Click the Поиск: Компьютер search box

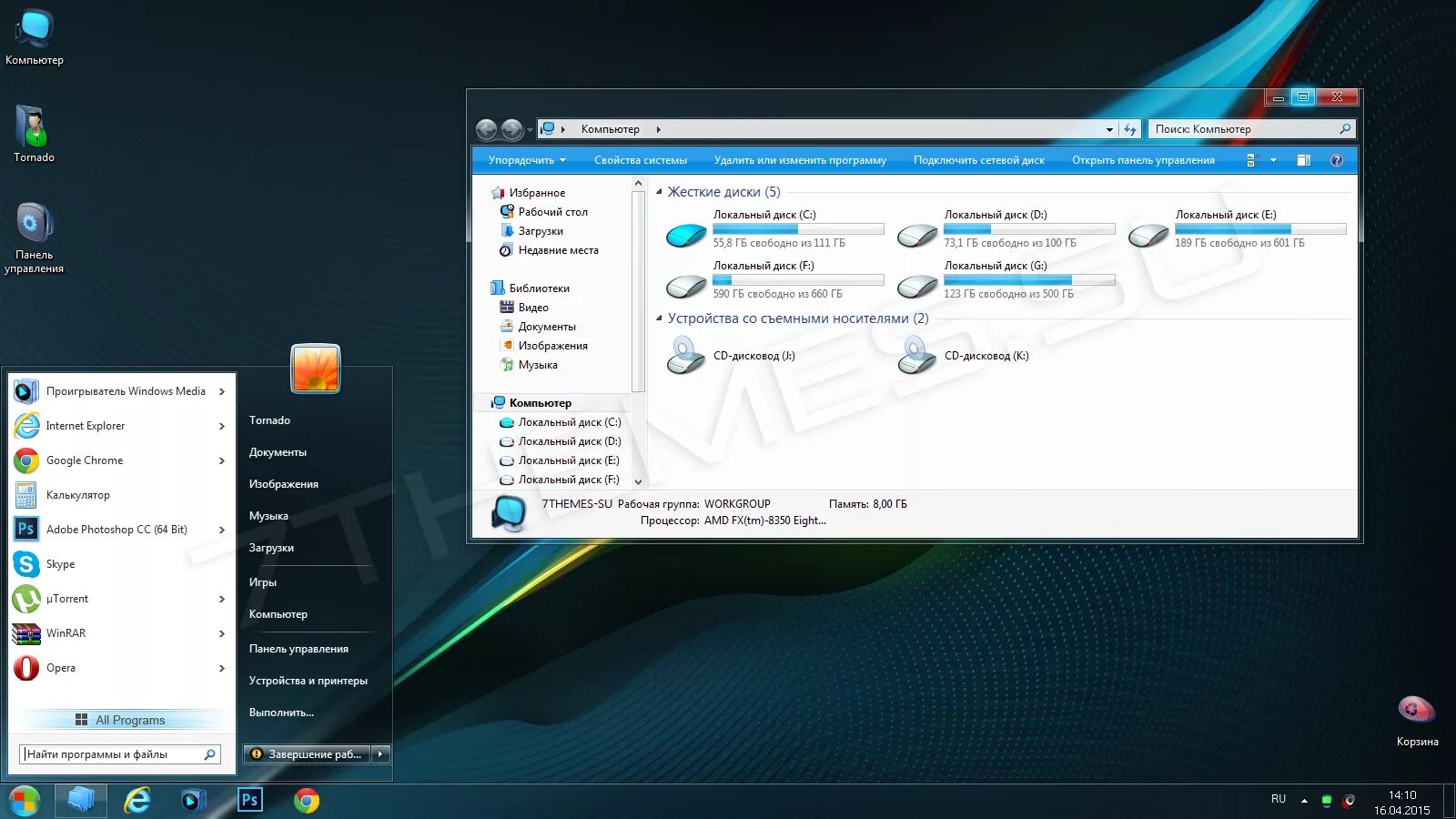point(1251,129)
